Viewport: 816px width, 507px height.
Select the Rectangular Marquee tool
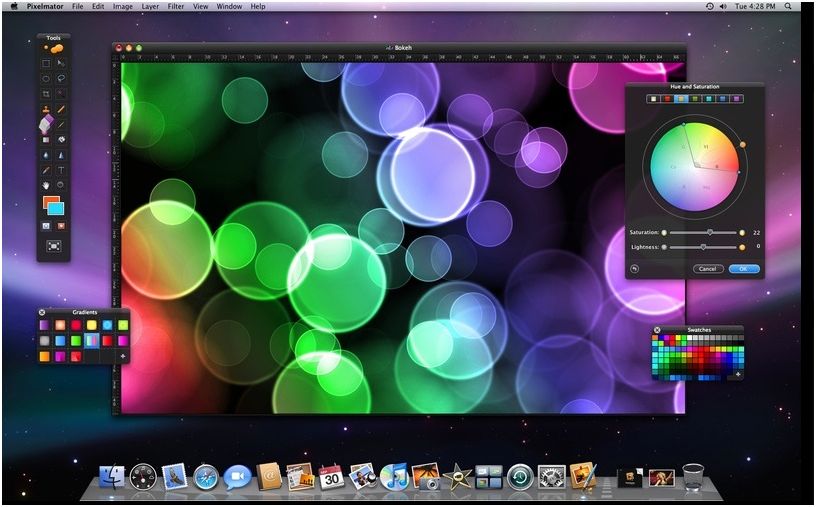click(x=46, y=63)
